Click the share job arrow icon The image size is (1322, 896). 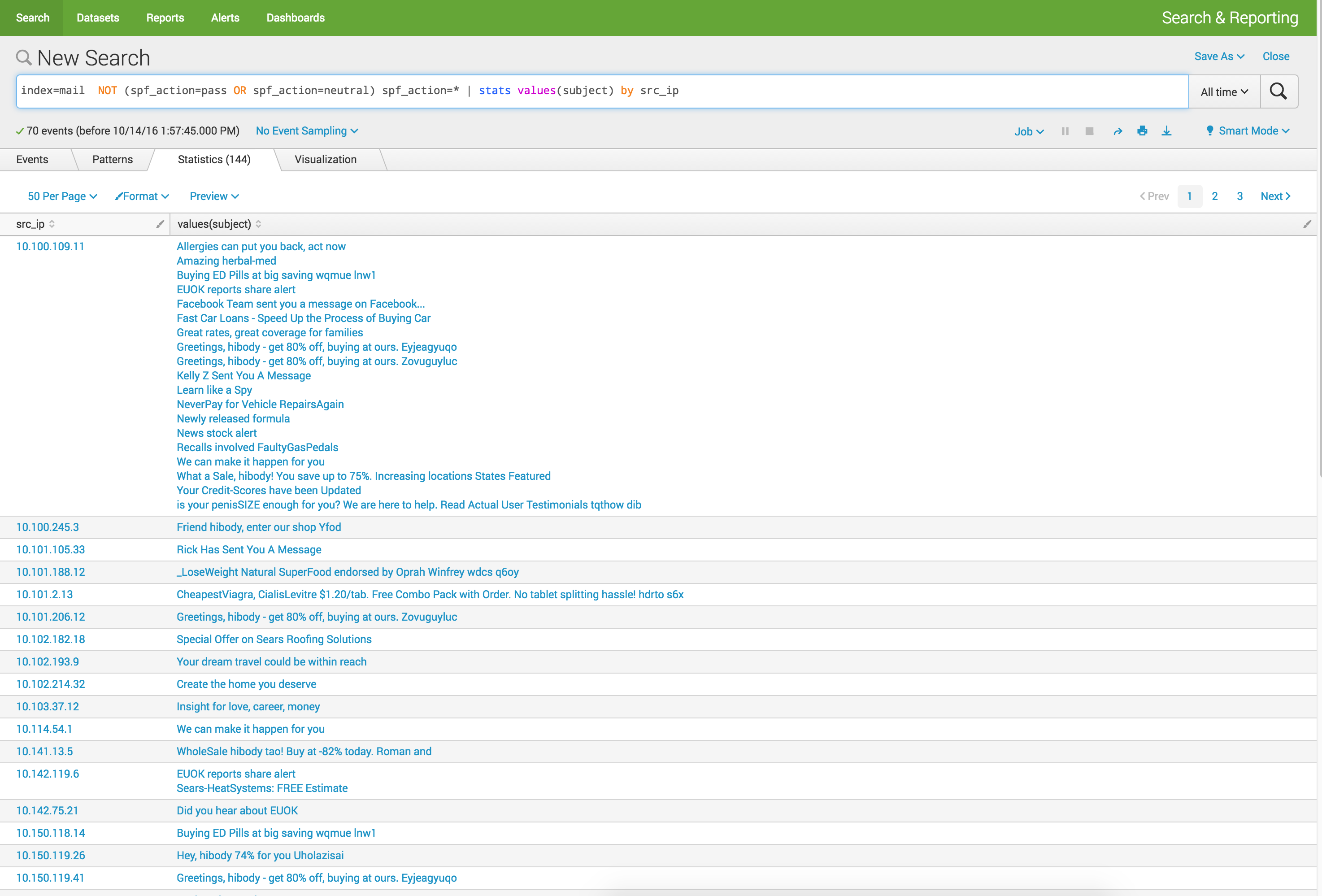pos(1117,131)
